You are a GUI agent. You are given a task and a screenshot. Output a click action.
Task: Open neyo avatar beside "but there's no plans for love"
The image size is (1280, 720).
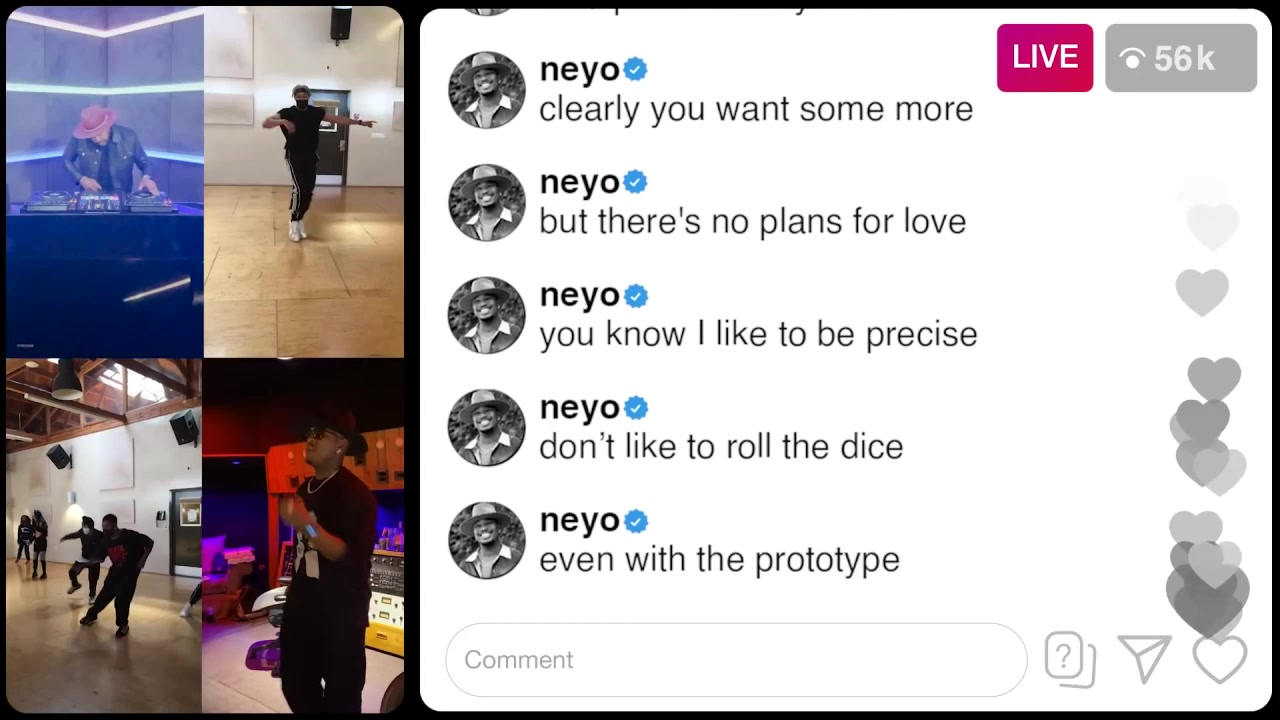pyautogui.click(x=487, y=203)
